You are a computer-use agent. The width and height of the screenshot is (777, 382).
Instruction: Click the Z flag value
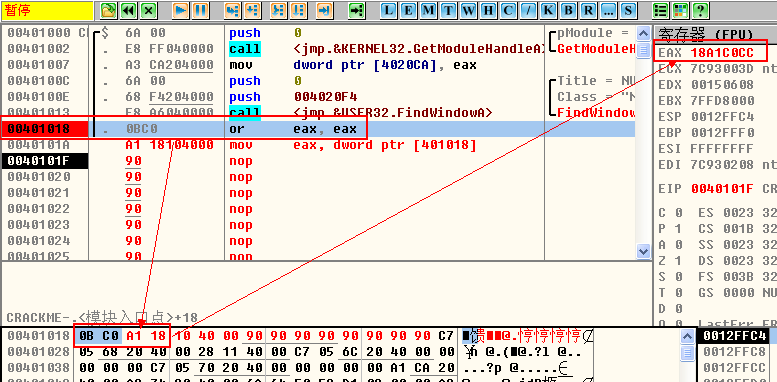tap(678, 261)
